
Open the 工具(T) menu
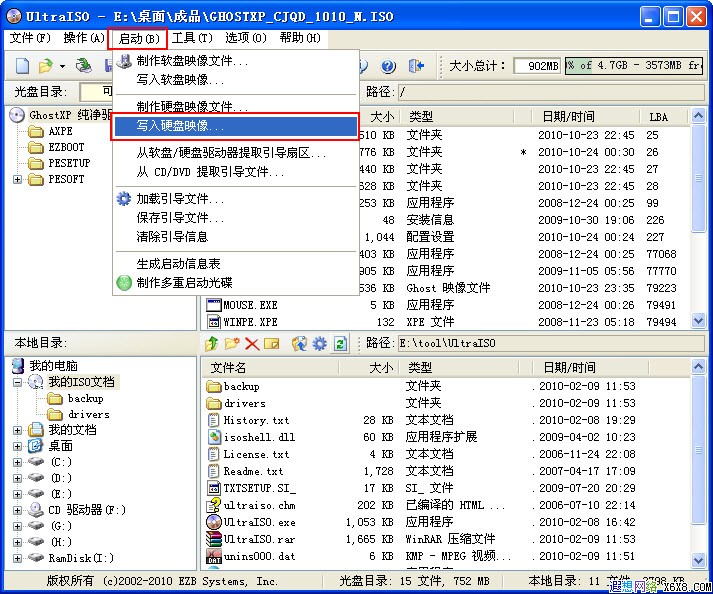pos(192,38)
